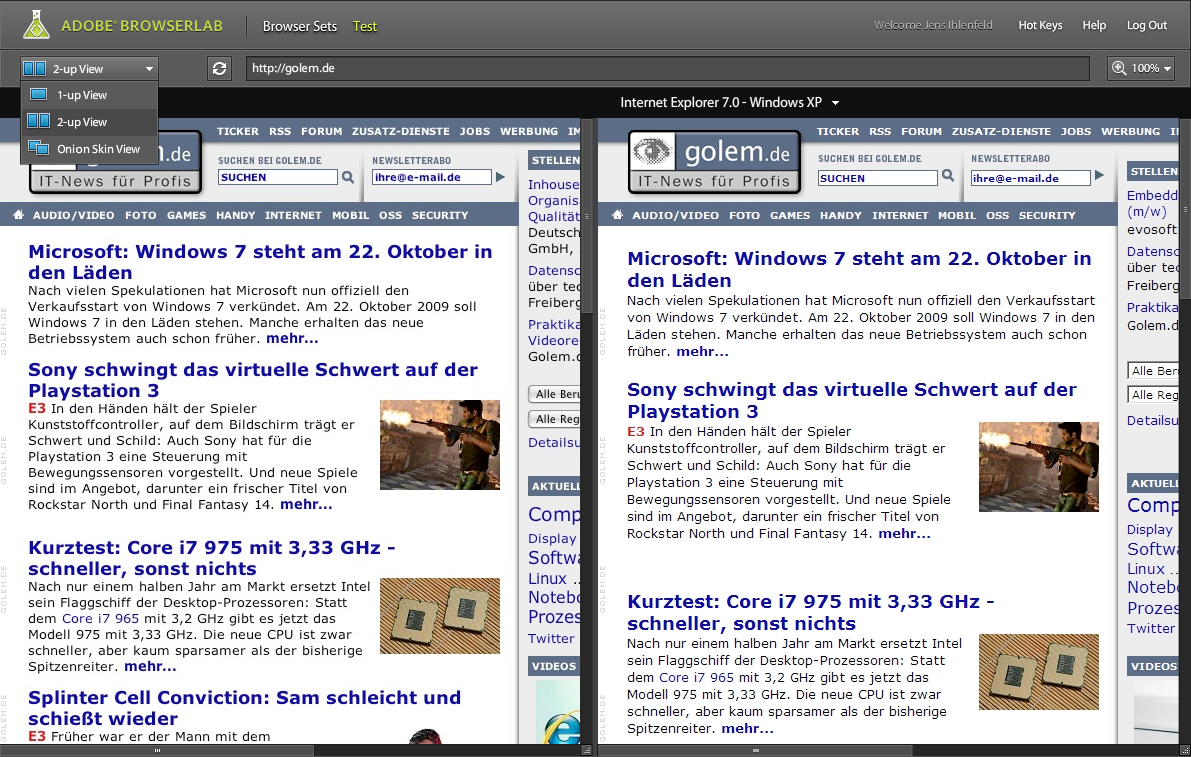Open 'Alle Beru' dropdown in left pane

(x=554, y=394)
